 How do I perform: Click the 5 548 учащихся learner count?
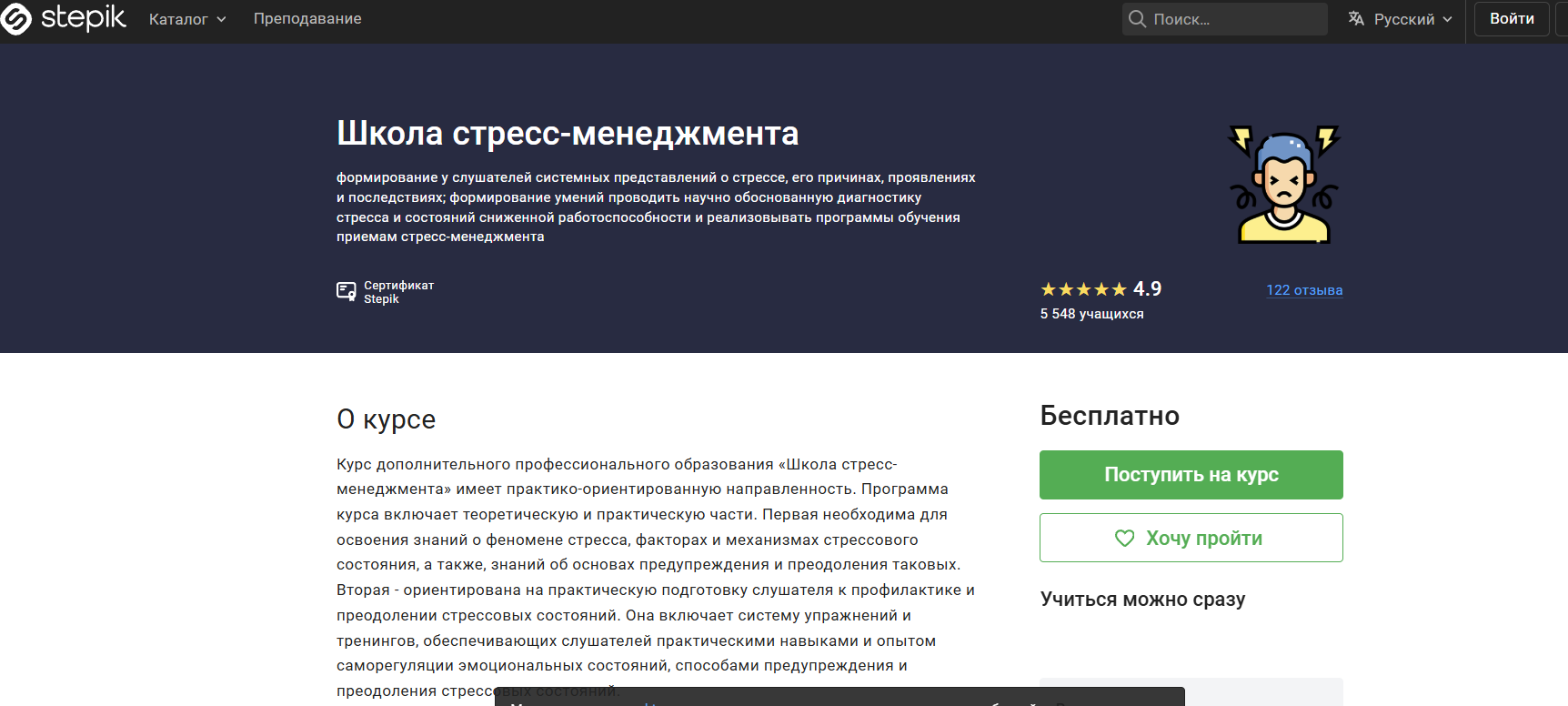click(x=1091, y=314)
